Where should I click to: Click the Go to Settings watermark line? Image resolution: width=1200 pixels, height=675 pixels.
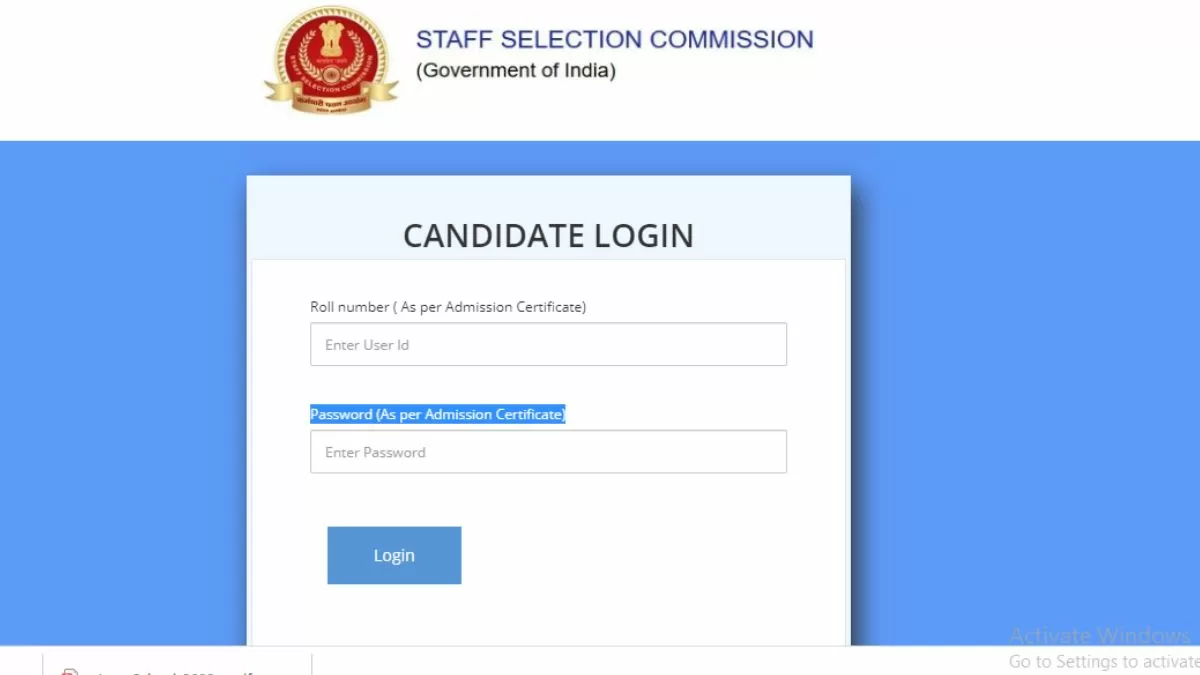(1102, 661)
